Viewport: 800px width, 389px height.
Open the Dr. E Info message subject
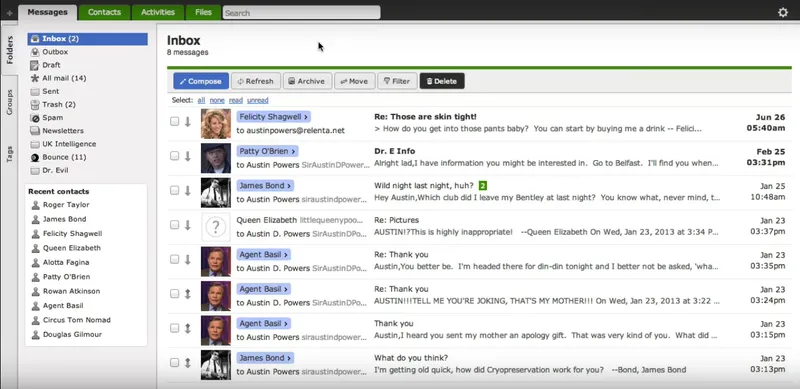pos(394,151)
